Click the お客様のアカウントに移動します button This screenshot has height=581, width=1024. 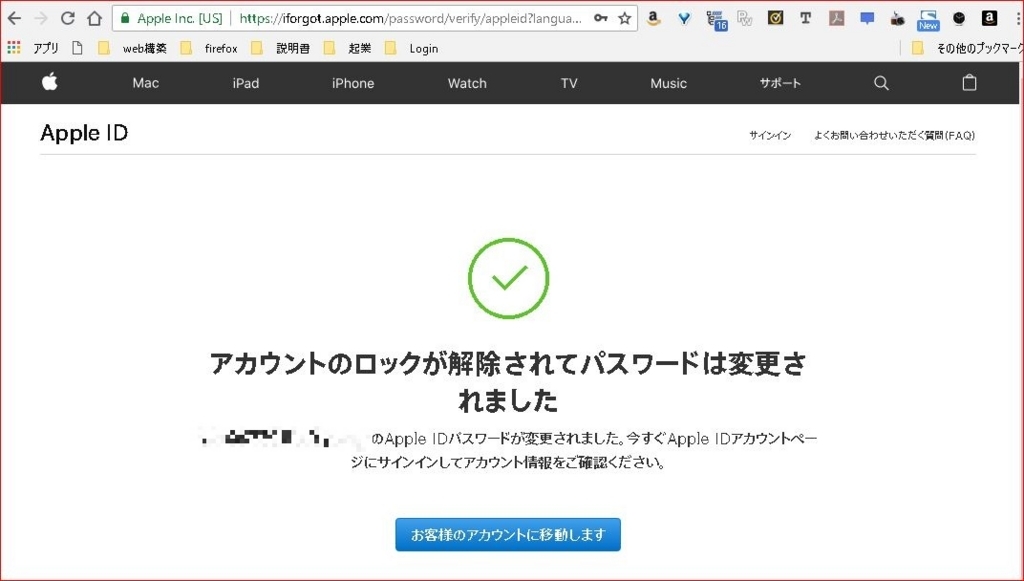(508, 535)
